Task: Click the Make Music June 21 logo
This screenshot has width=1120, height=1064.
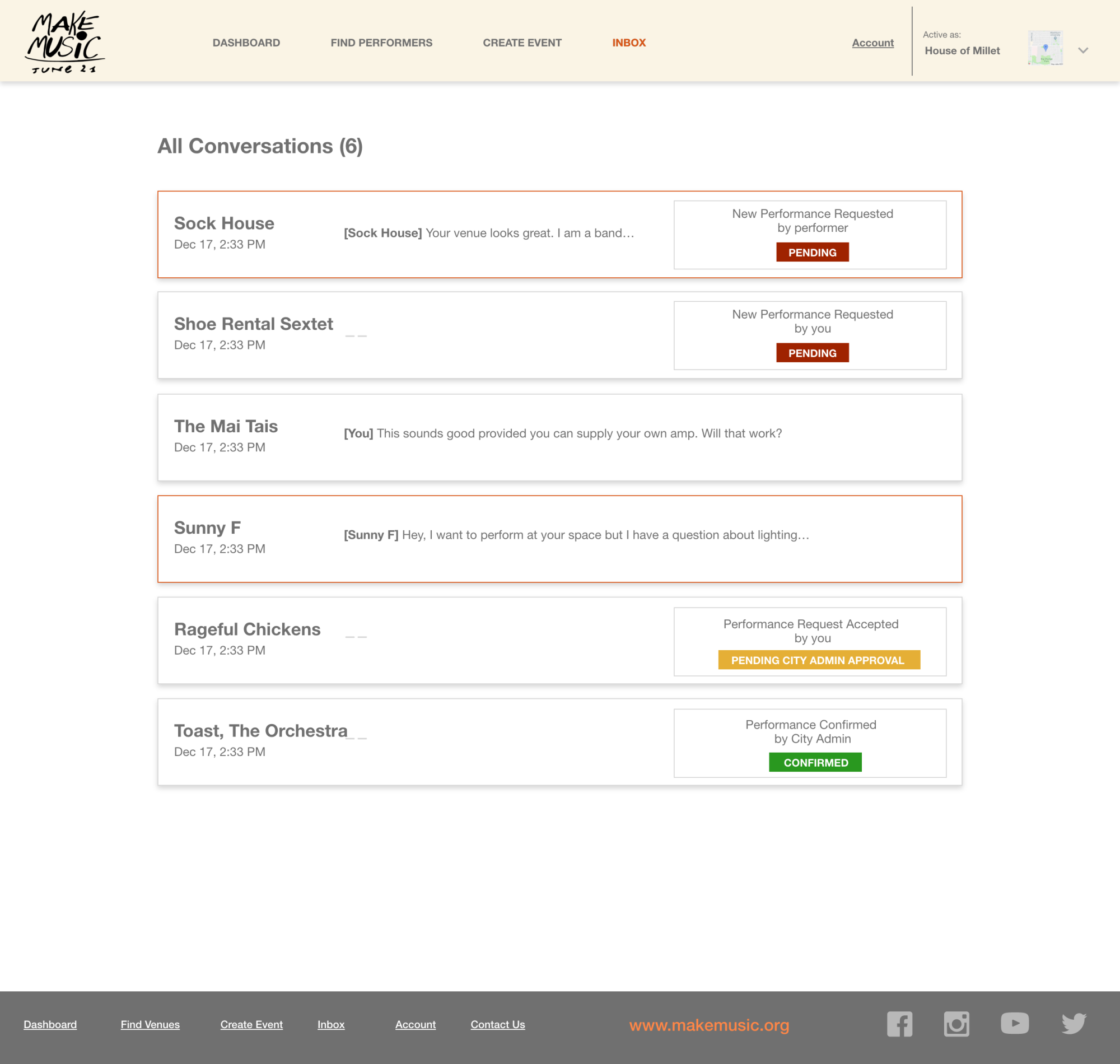Action: click(64, 42)
